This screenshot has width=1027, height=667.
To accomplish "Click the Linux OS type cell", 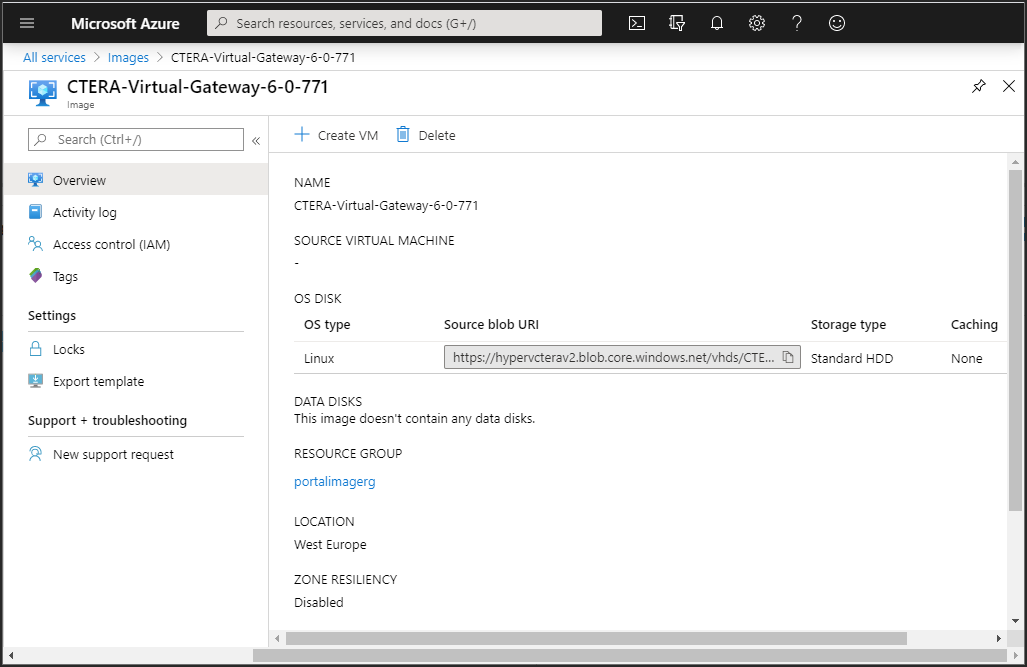I will click(x=319, y=358).
